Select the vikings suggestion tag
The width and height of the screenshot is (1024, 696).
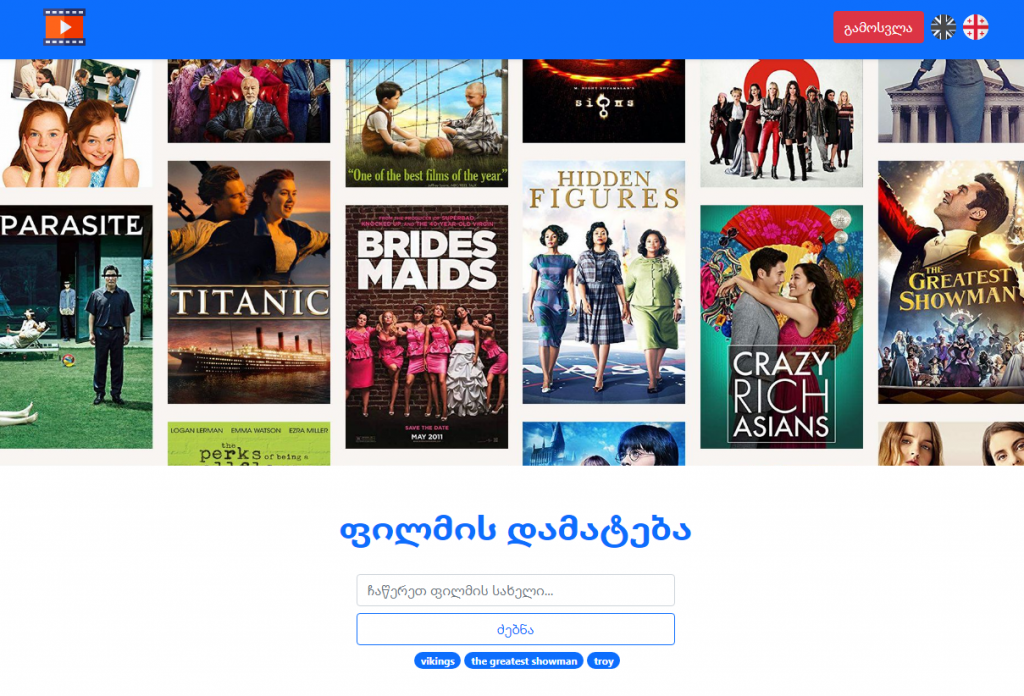tap(438, 661)
